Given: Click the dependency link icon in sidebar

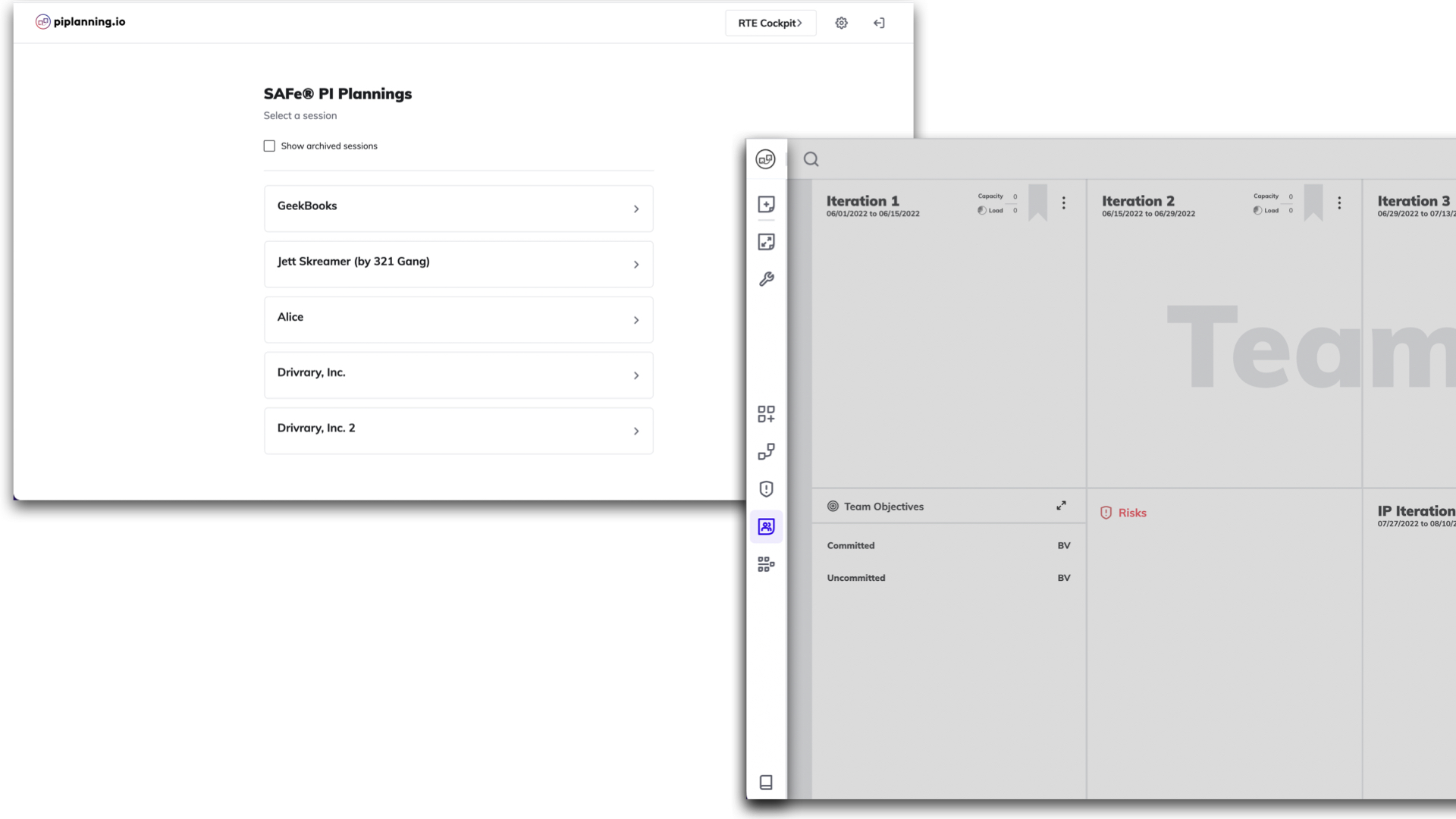Looking at the screenshot, I should point(766,452).
